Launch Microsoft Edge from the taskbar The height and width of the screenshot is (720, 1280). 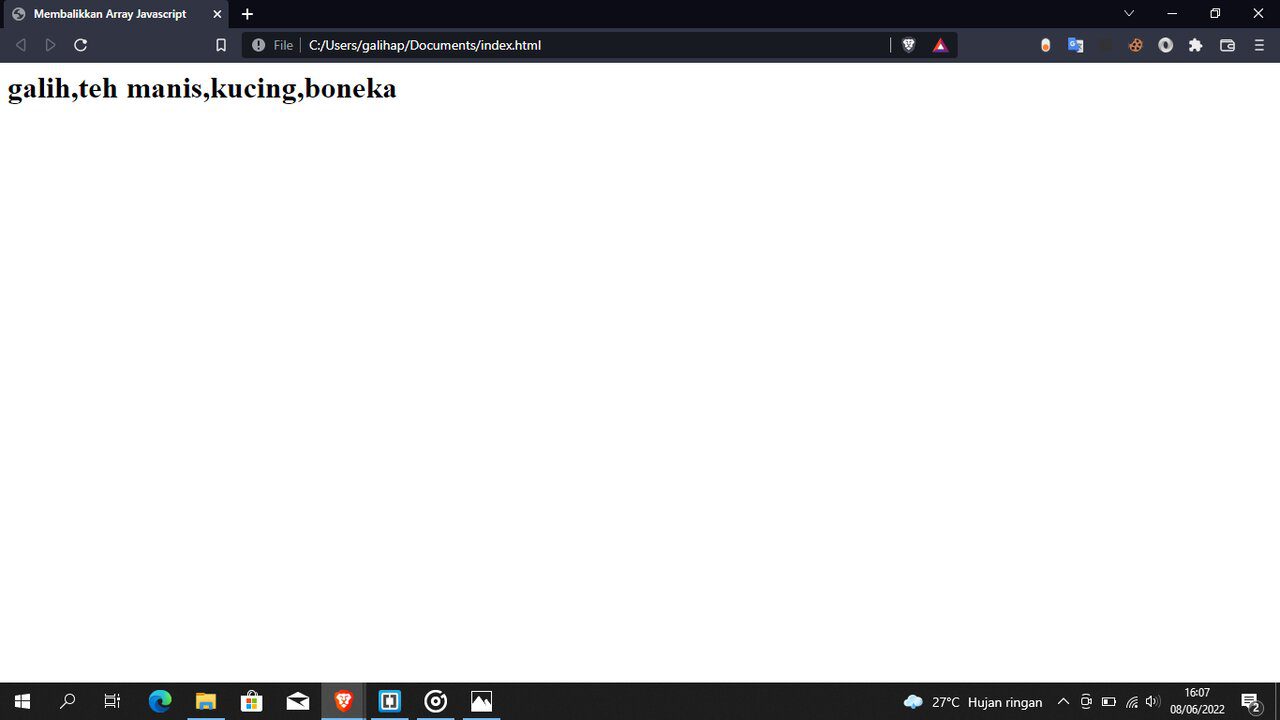pos(160,701)
